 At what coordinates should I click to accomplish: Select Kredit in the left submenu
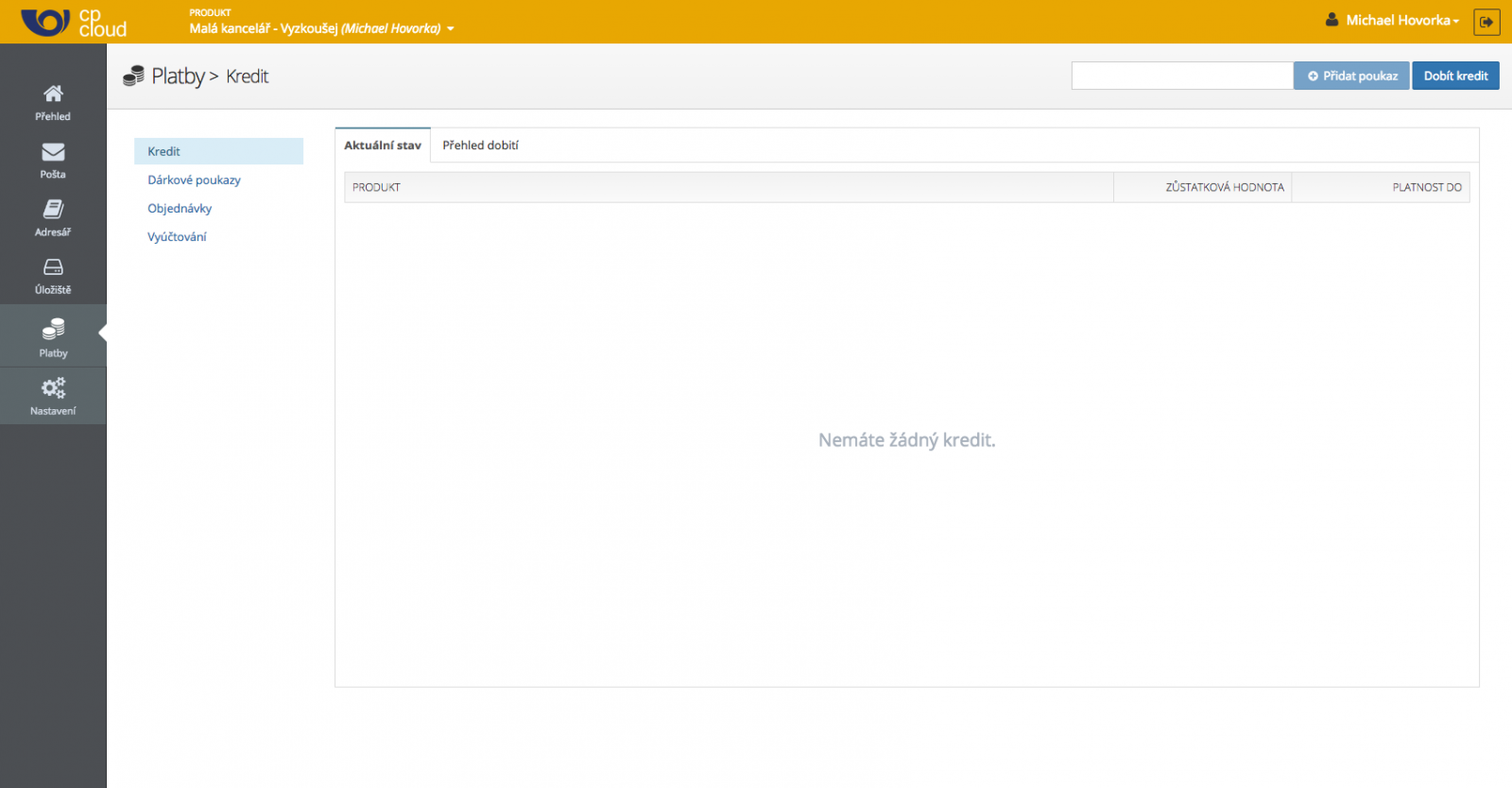click(218, 151)
